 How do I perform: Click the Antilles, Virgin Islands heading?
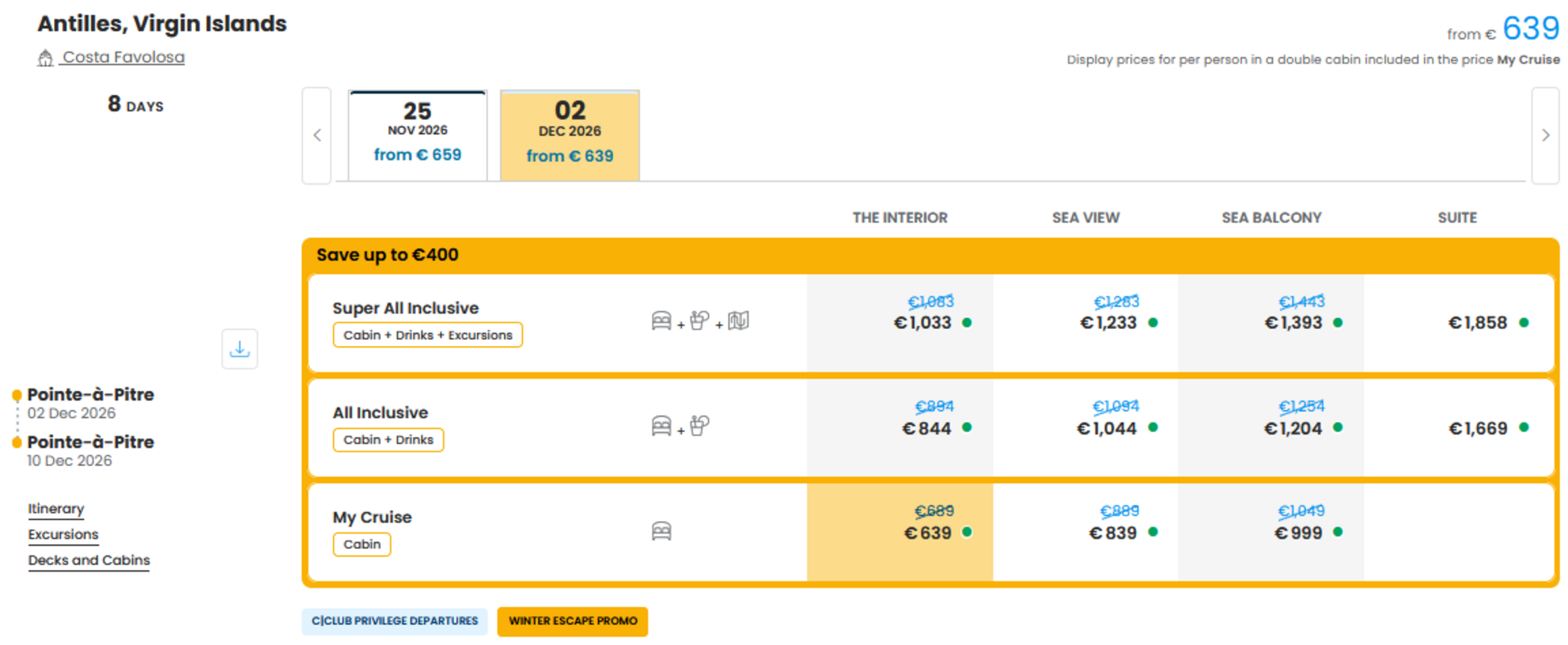point(162,24)
